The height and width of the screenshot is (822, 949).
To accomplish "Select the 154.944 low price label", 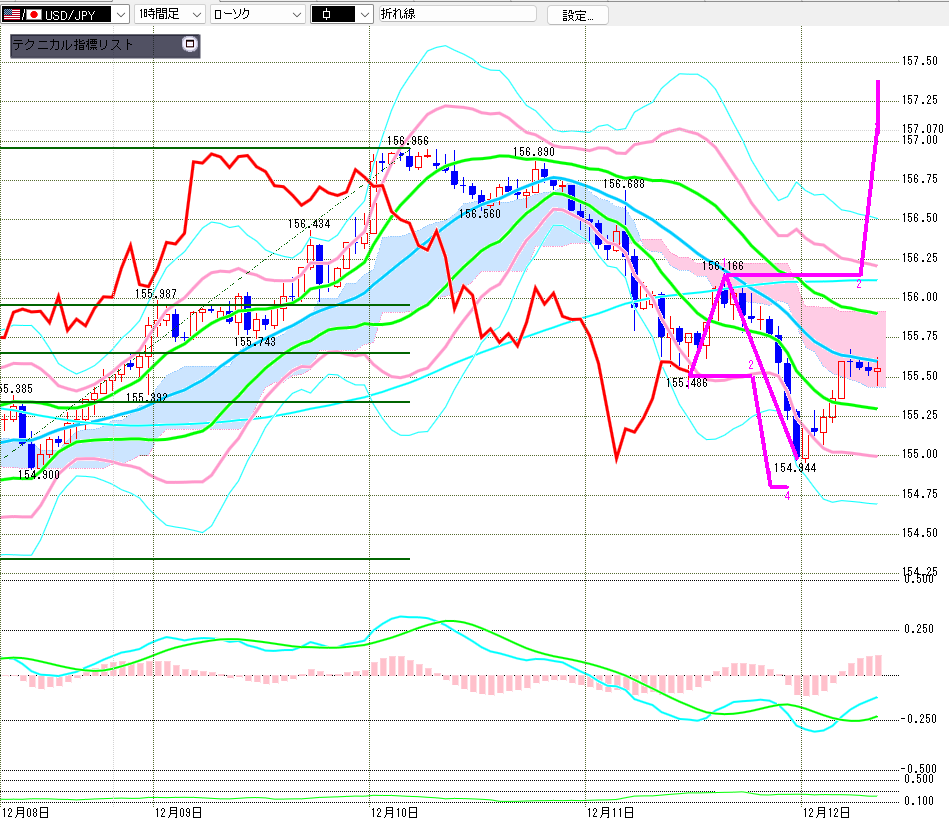I will [795, 467].
